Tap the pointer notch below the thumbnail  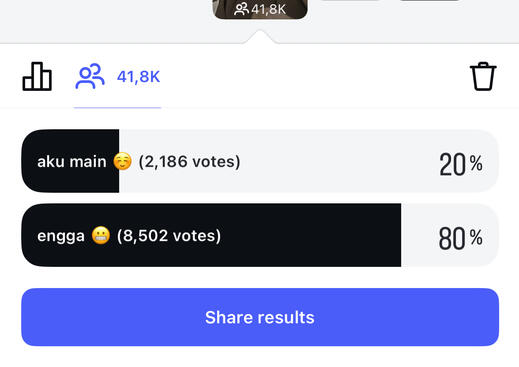pos(260,36)
